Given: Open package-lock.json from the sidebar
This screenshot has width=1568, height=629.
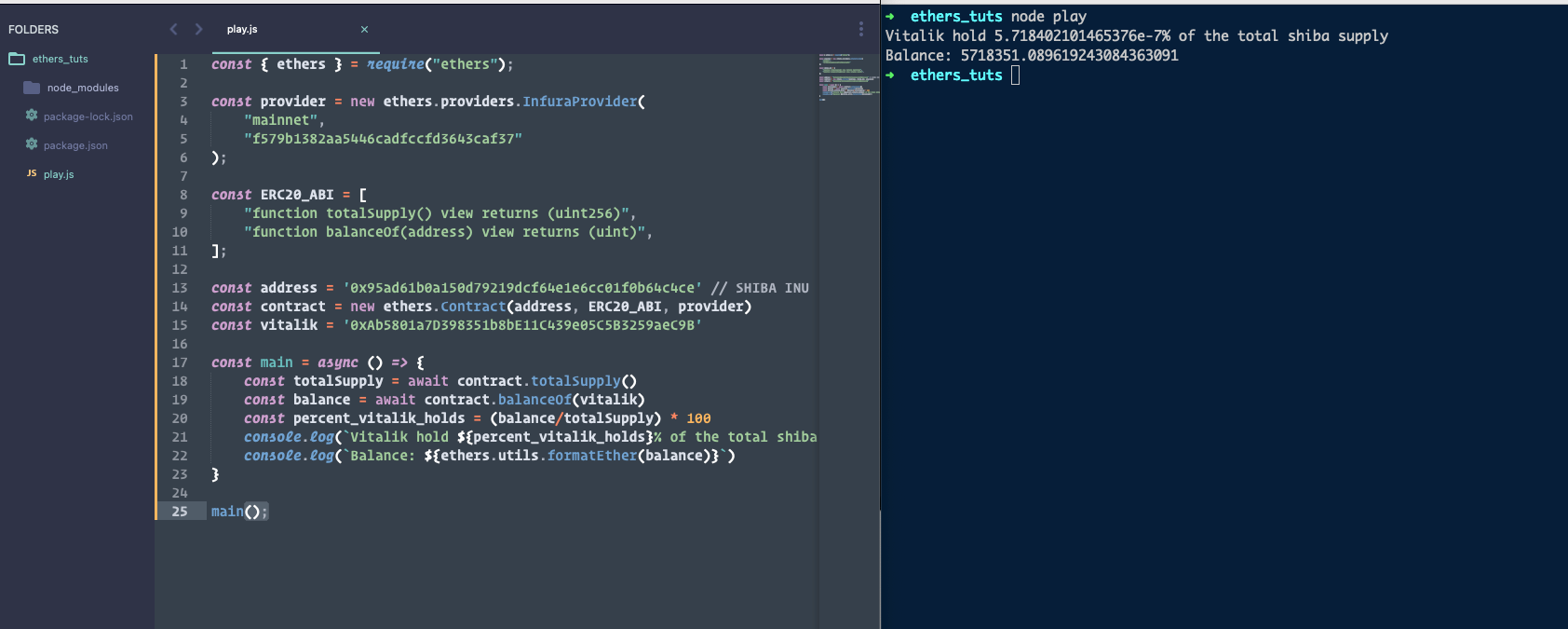Looking at the screenshot, I should coord(88,116).
